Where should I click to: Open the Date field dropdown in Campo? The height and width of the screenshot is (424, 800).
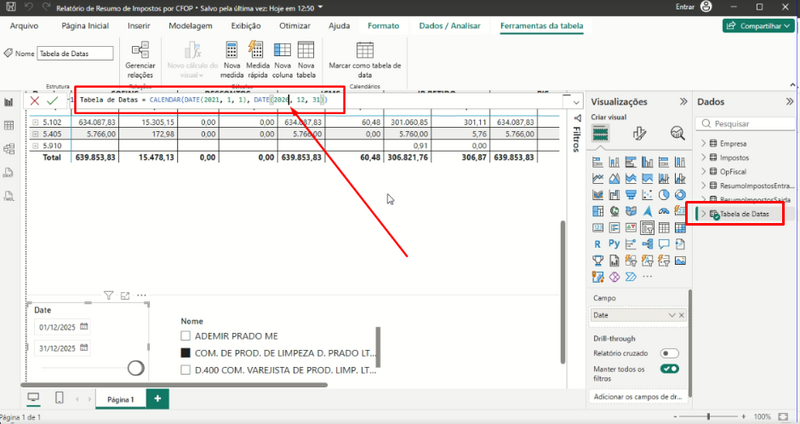[671, 315]
